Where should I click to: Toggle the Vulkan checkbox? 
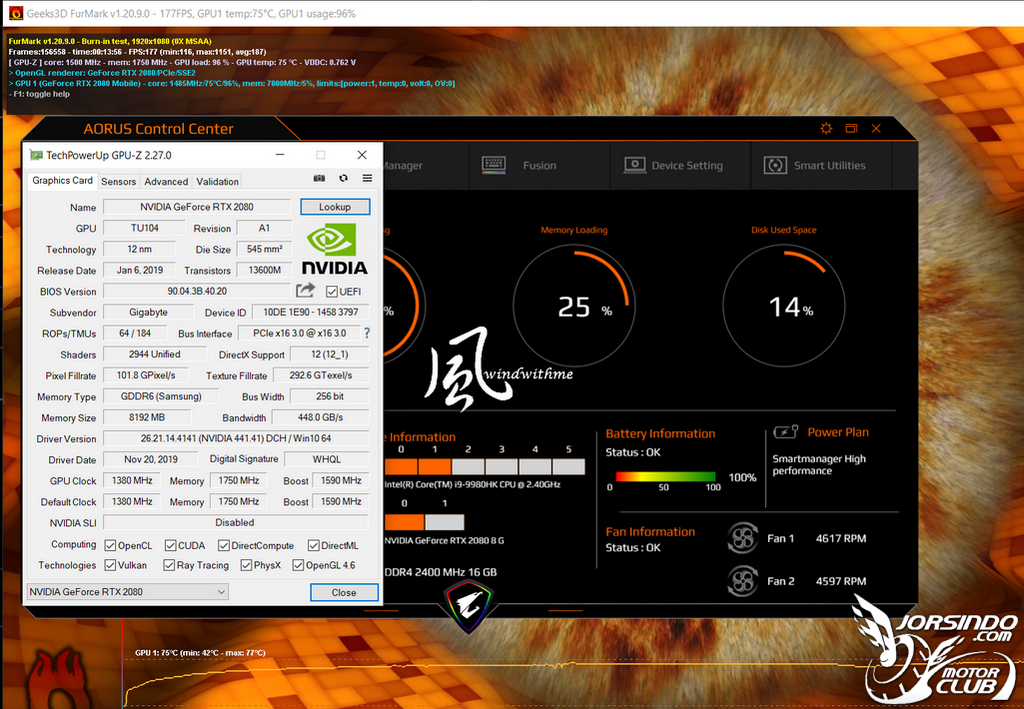click(x=110, y=565)
